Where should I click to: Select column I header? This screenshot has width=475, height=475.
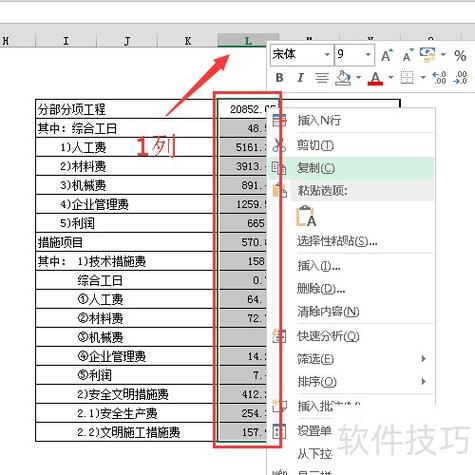click(x=66, y=40)
